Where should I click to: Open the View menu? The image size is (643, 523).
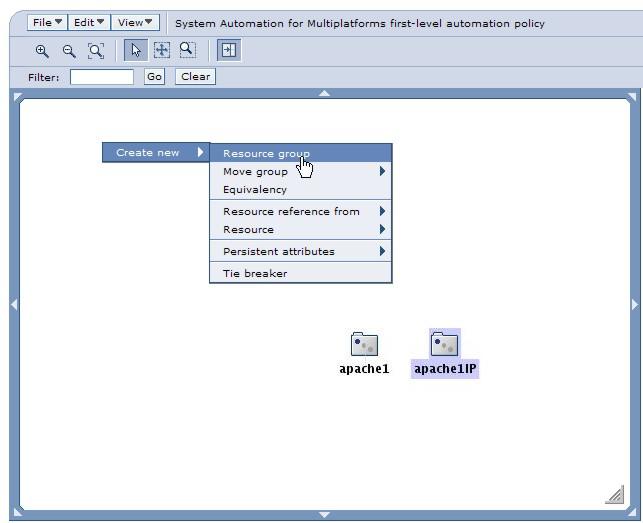point(135,22)
